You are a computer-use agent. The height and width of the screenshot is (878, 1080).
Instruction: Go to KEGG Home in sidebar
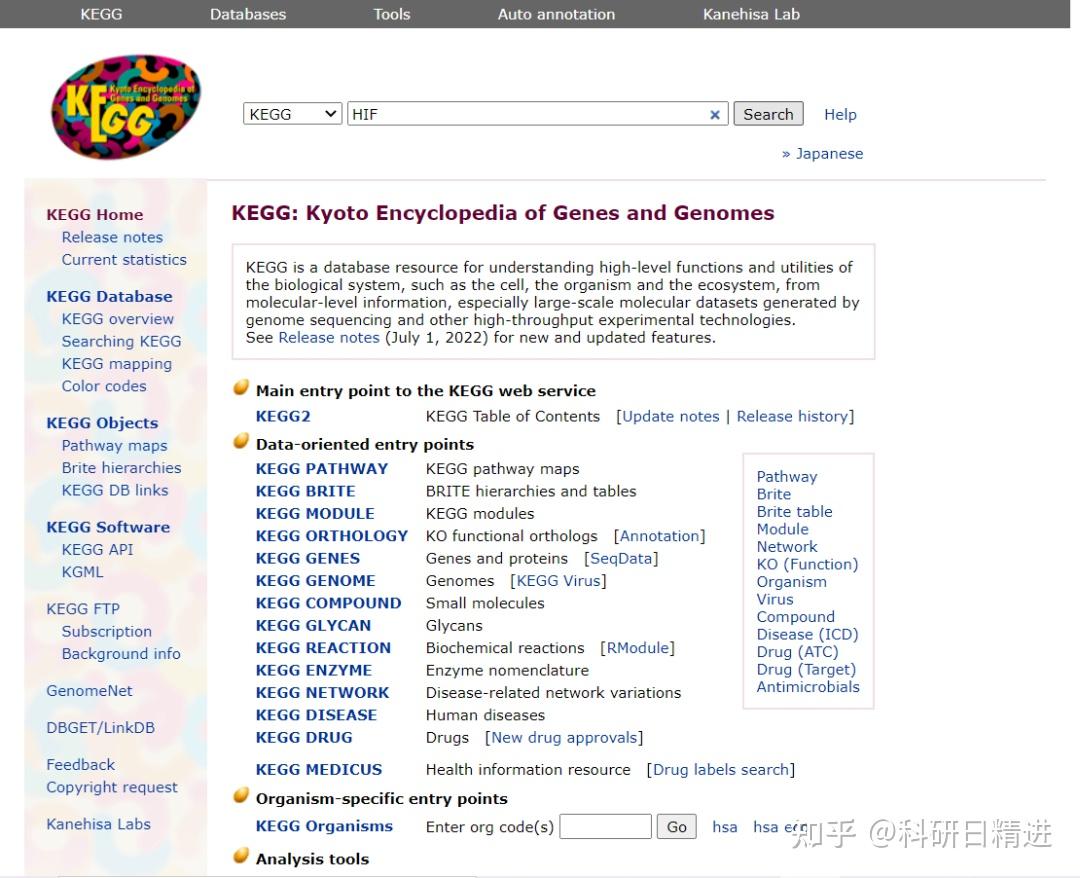(95, 215)
